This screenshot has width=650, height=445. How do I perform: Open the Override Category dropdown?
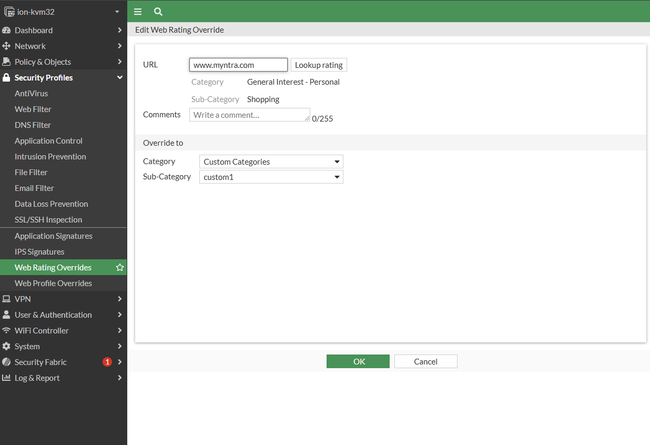click(x=271, y=162)
